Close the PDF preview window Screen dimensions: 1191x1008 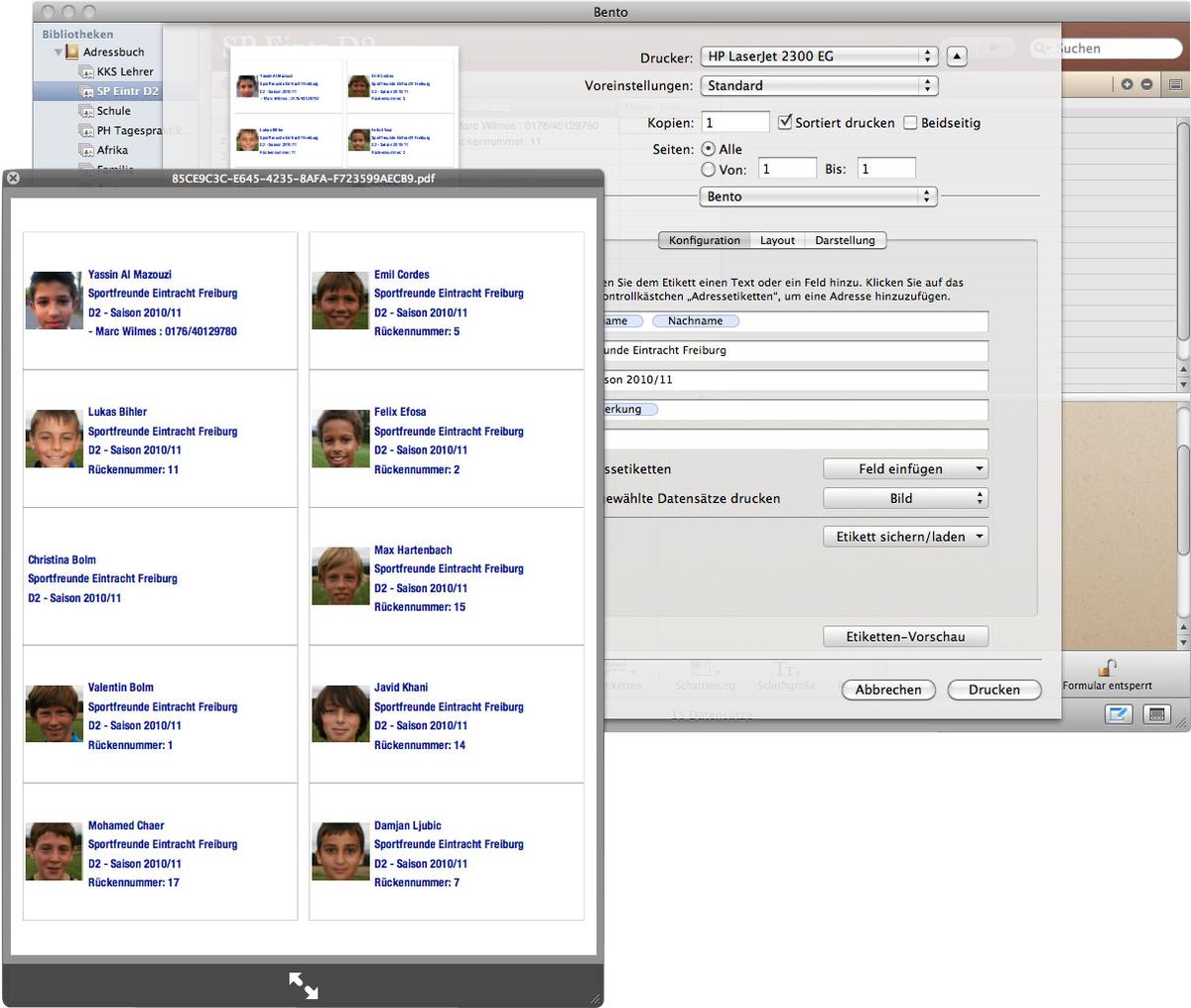[x=13, y=179]
